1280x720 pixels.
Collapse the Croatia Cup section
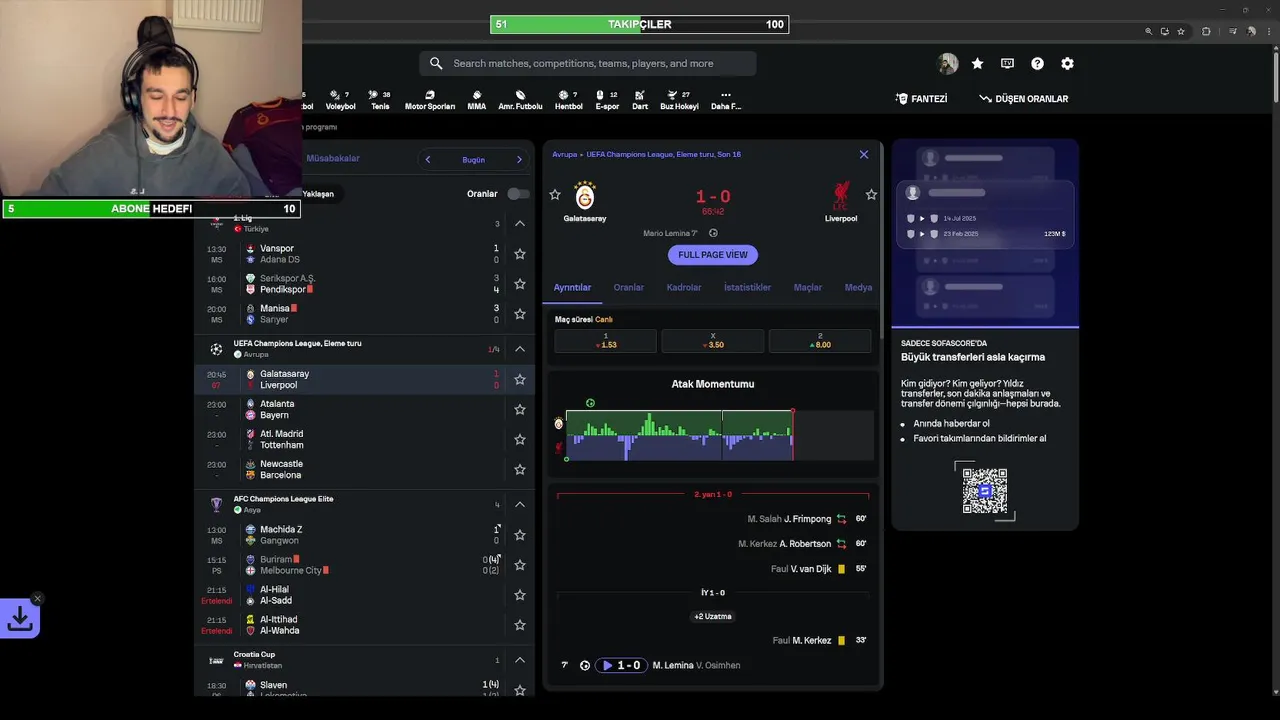(520, 660)
